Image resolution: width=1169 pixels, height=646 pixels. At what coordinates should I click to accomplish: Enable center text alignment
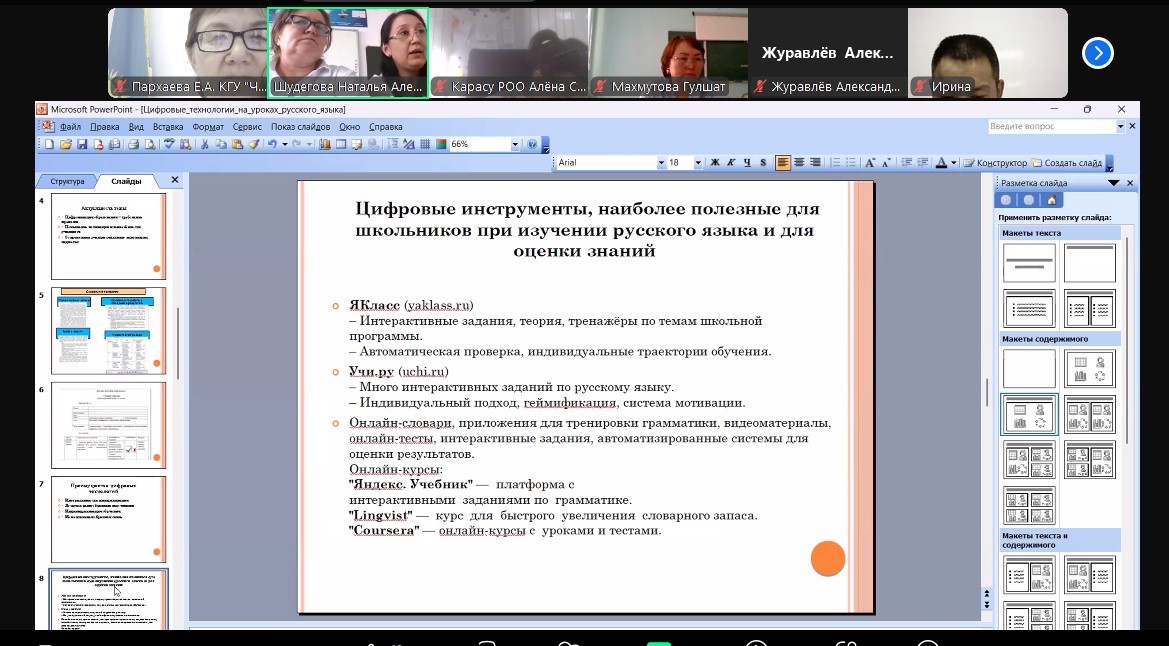pyautogui.click(x=799, y=163)
